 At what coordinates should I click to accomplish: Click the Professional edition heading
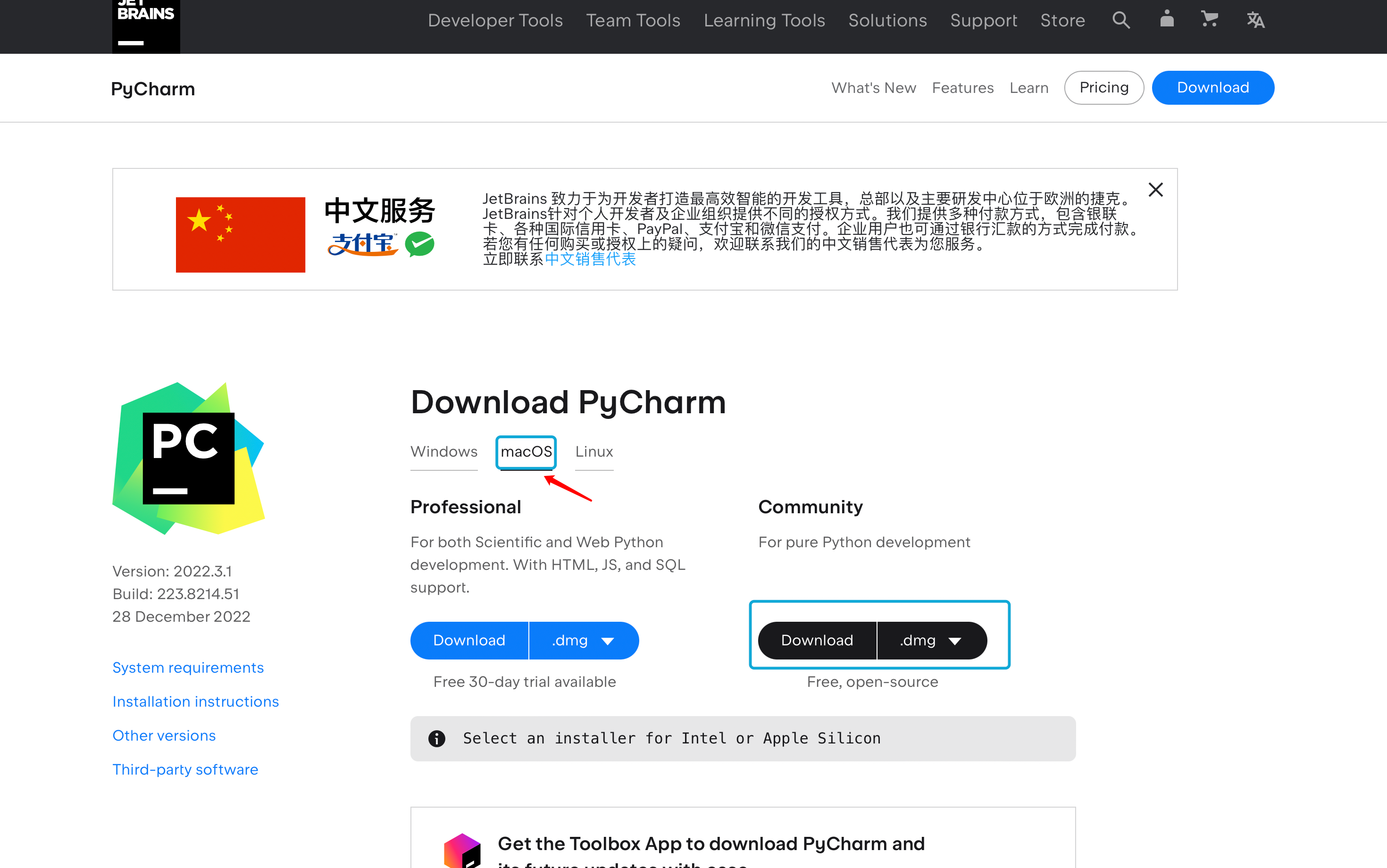pos(466,507)
